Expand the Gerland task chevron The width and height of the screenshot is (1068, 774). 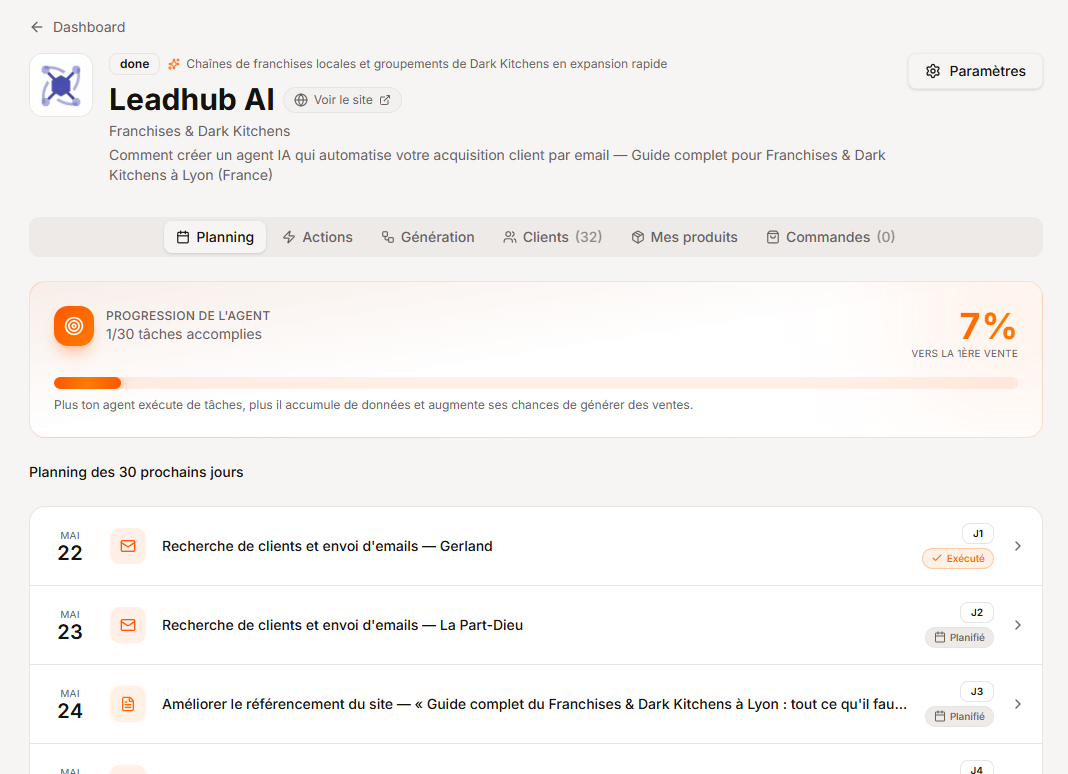coord(1018,546)
